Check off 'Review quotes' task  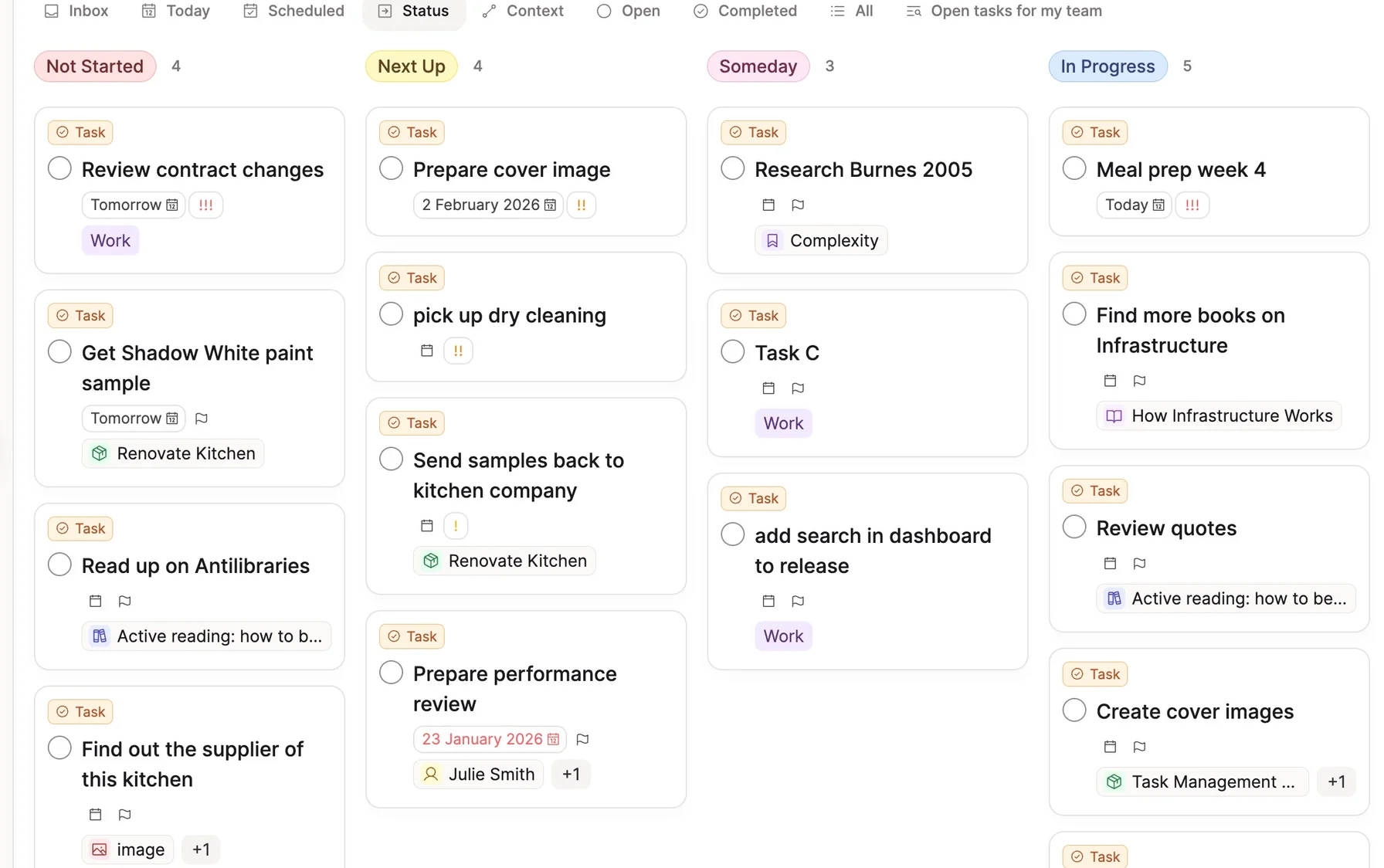[x=1074, y=527]
